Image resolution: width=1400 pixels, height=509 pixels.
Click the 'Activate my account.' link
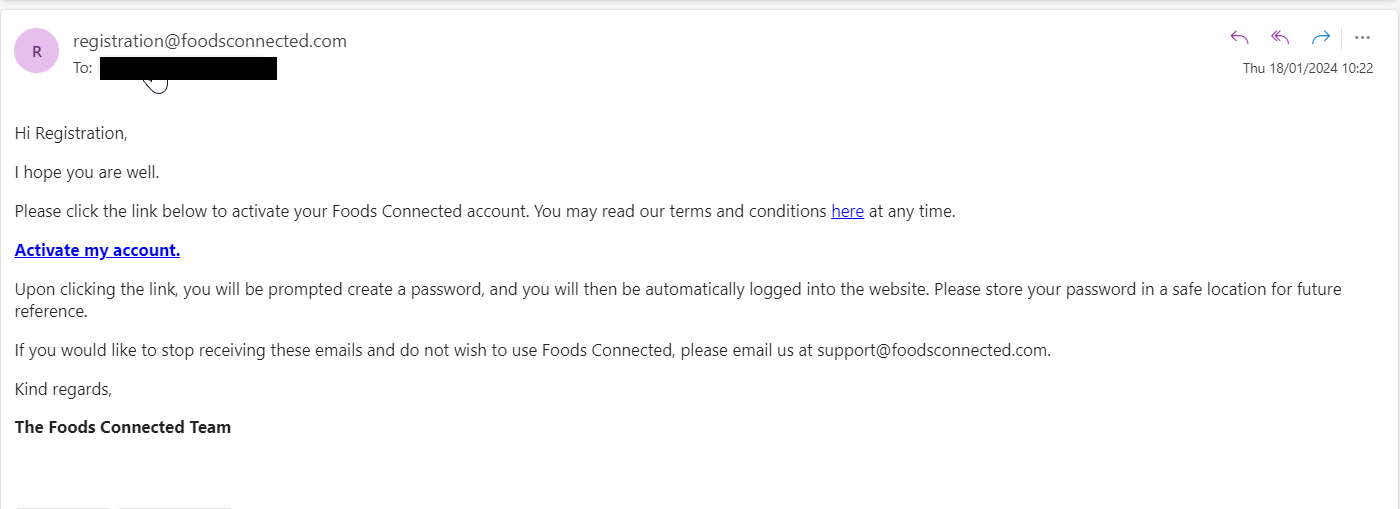point(97,251)
